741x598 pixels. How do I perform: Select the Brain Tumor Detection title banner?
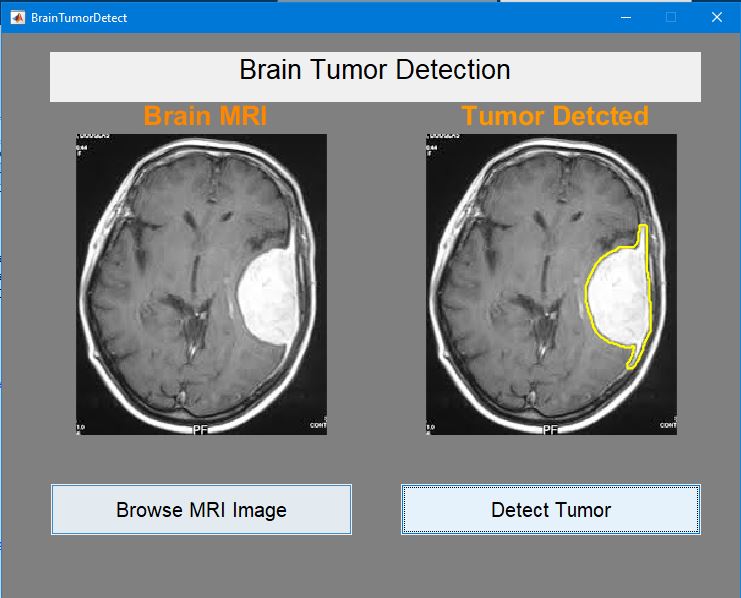point(375,76)
